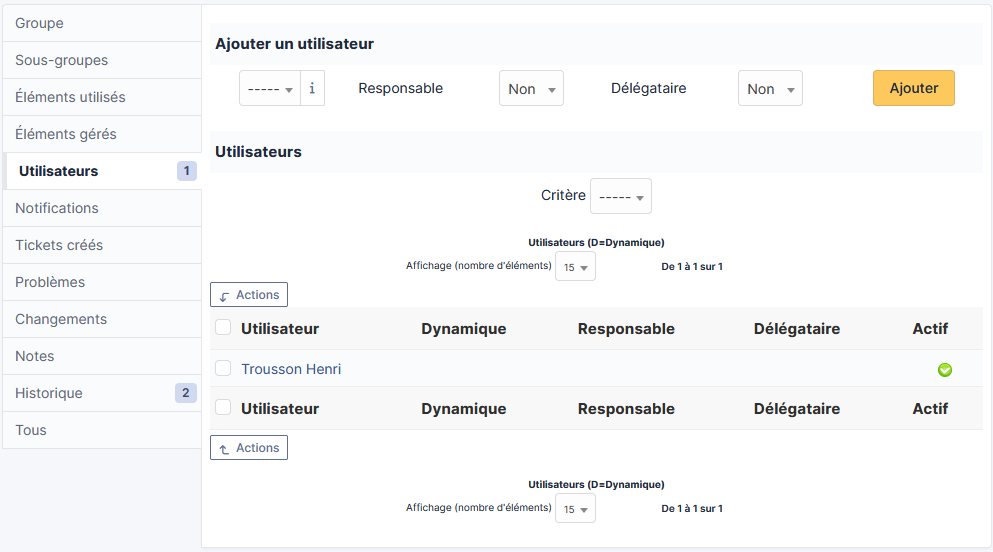Click the green active status icon
Screen dimensions: 993x552
tap(944, 370)
